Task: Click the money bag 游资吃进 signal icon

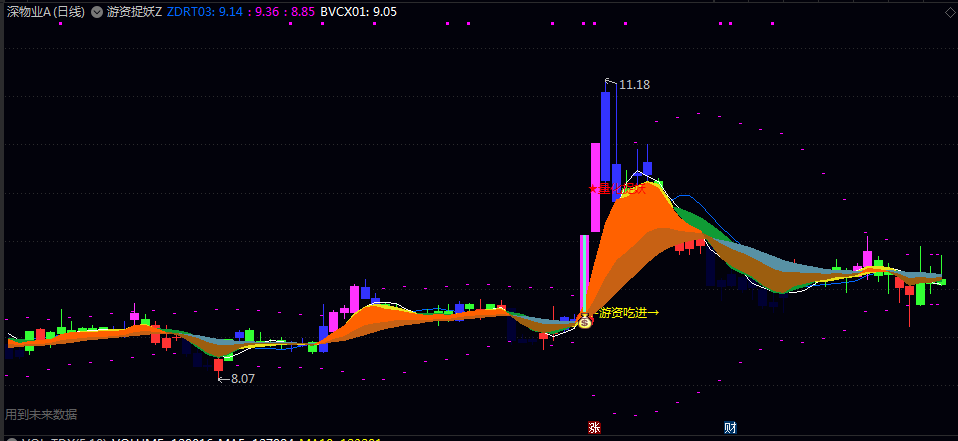Action: point(585,321)
